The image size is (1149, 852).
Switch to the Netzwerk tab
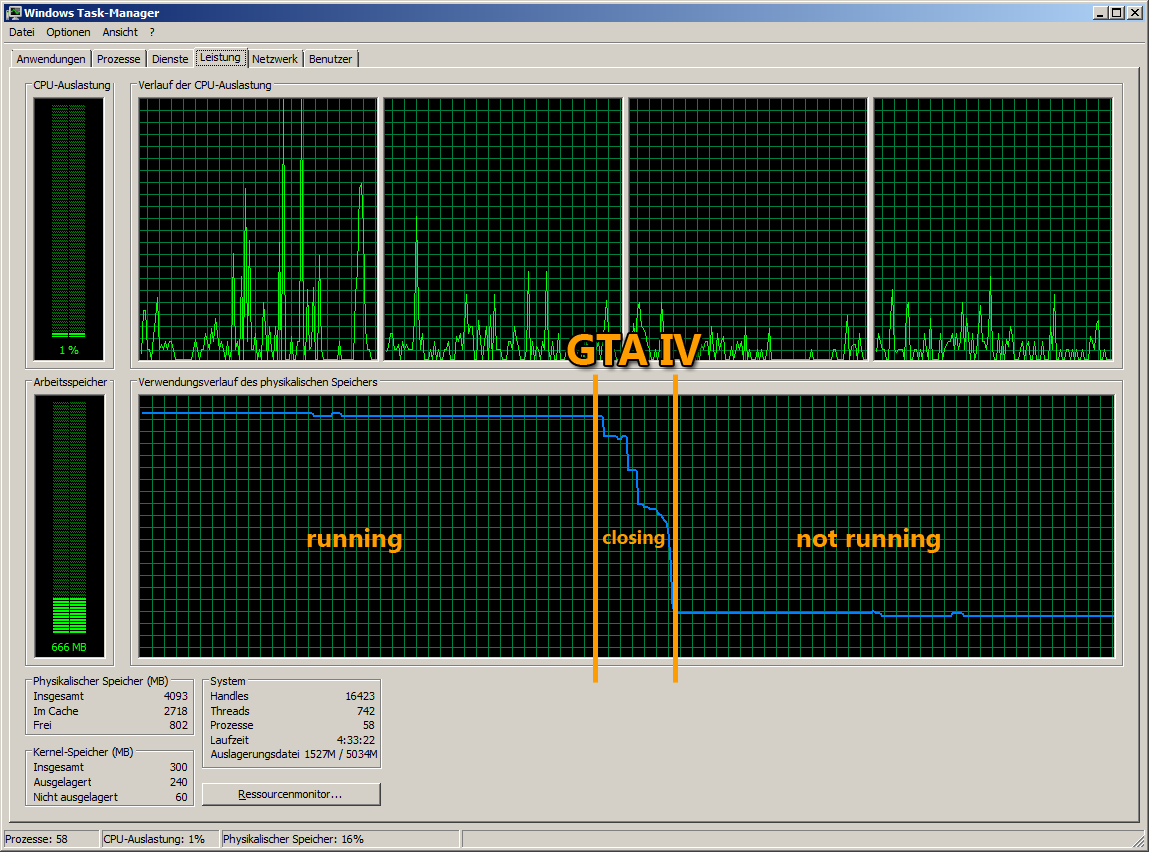click(275, 59)
